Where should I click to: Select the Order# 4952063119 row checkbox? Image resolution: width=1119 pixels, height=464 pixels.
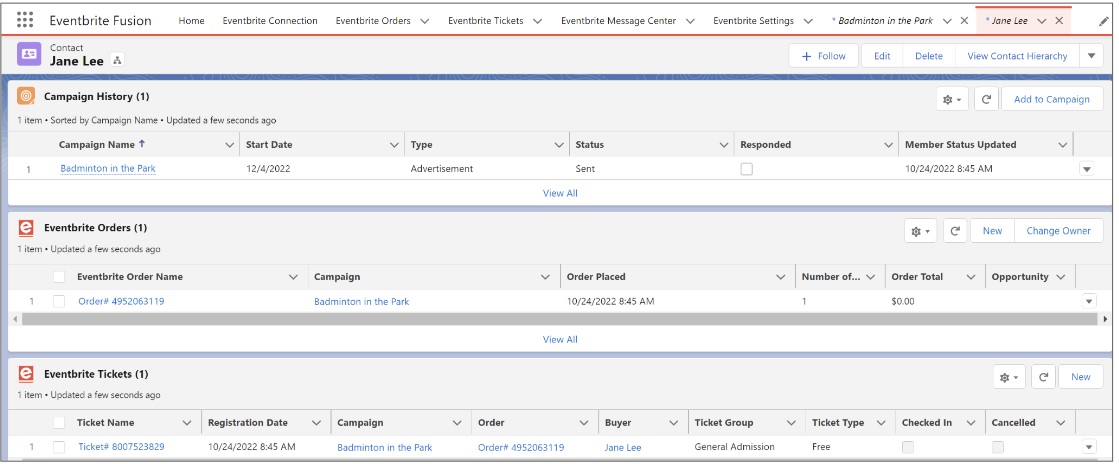59,301
